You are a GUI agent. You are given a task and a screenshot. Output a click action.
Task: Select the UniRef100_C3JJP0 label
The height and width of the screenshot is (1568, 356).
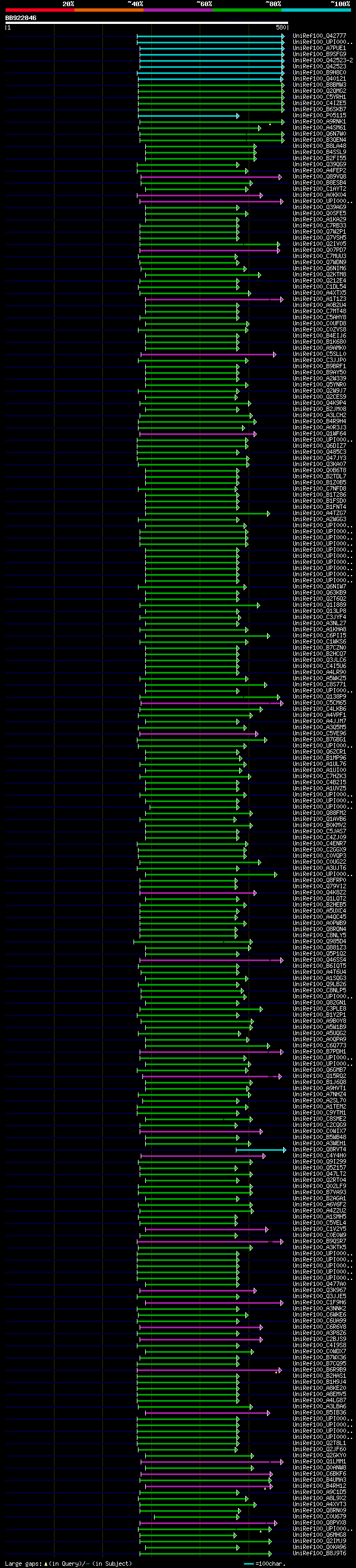[x=319, y=360]
